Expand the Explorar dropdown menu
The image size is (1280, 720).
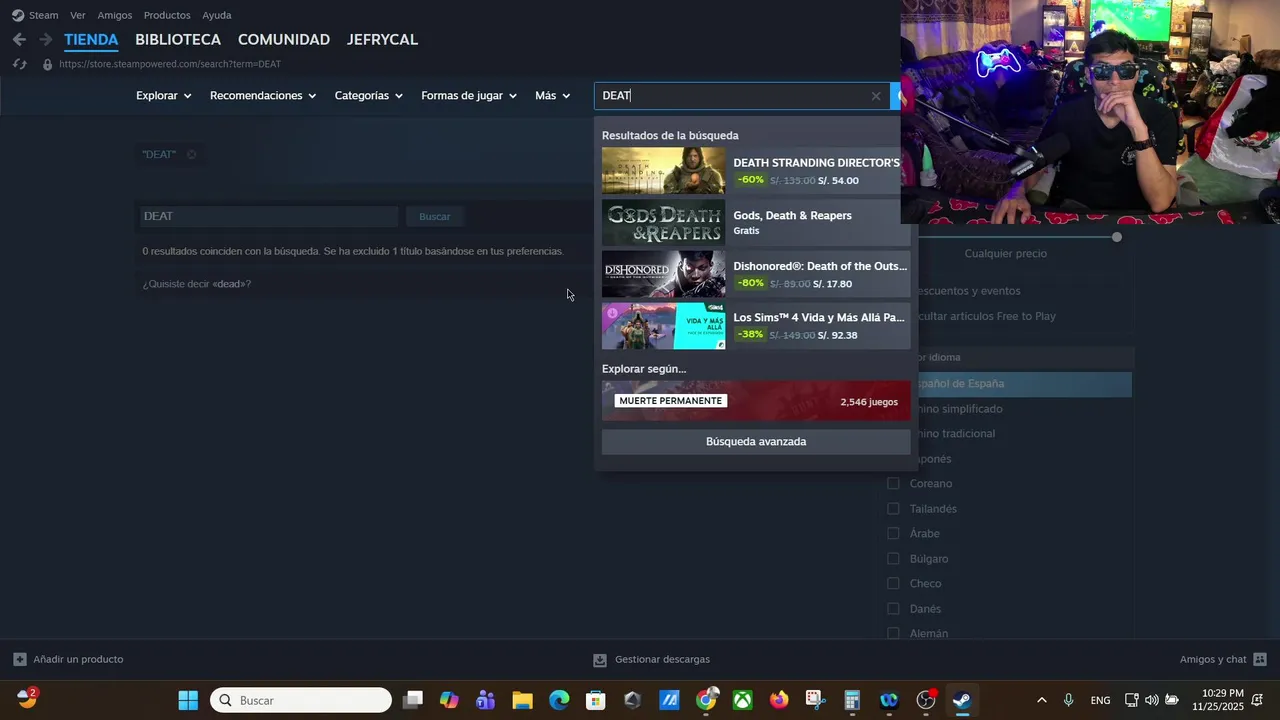(x=164, y=96)
